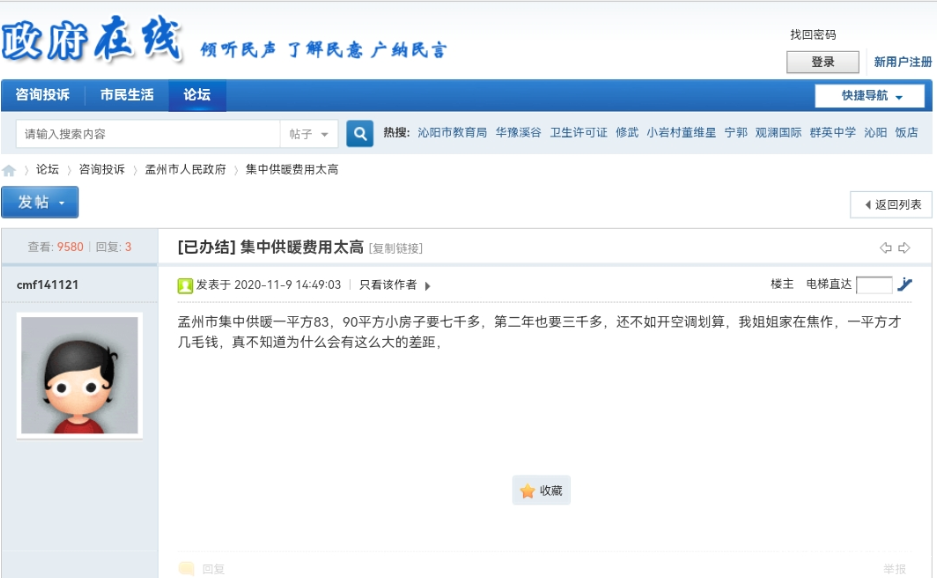Click the elevator jump wrench icon
This screenshot has height=578, width=937.
pyautogui.click(x=905, y=285)
